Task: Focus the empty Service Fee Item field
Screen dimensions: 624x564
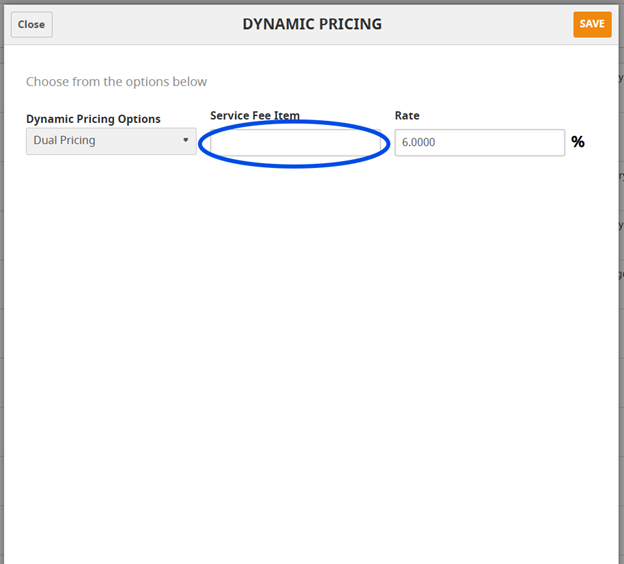Action: [294, 143]
